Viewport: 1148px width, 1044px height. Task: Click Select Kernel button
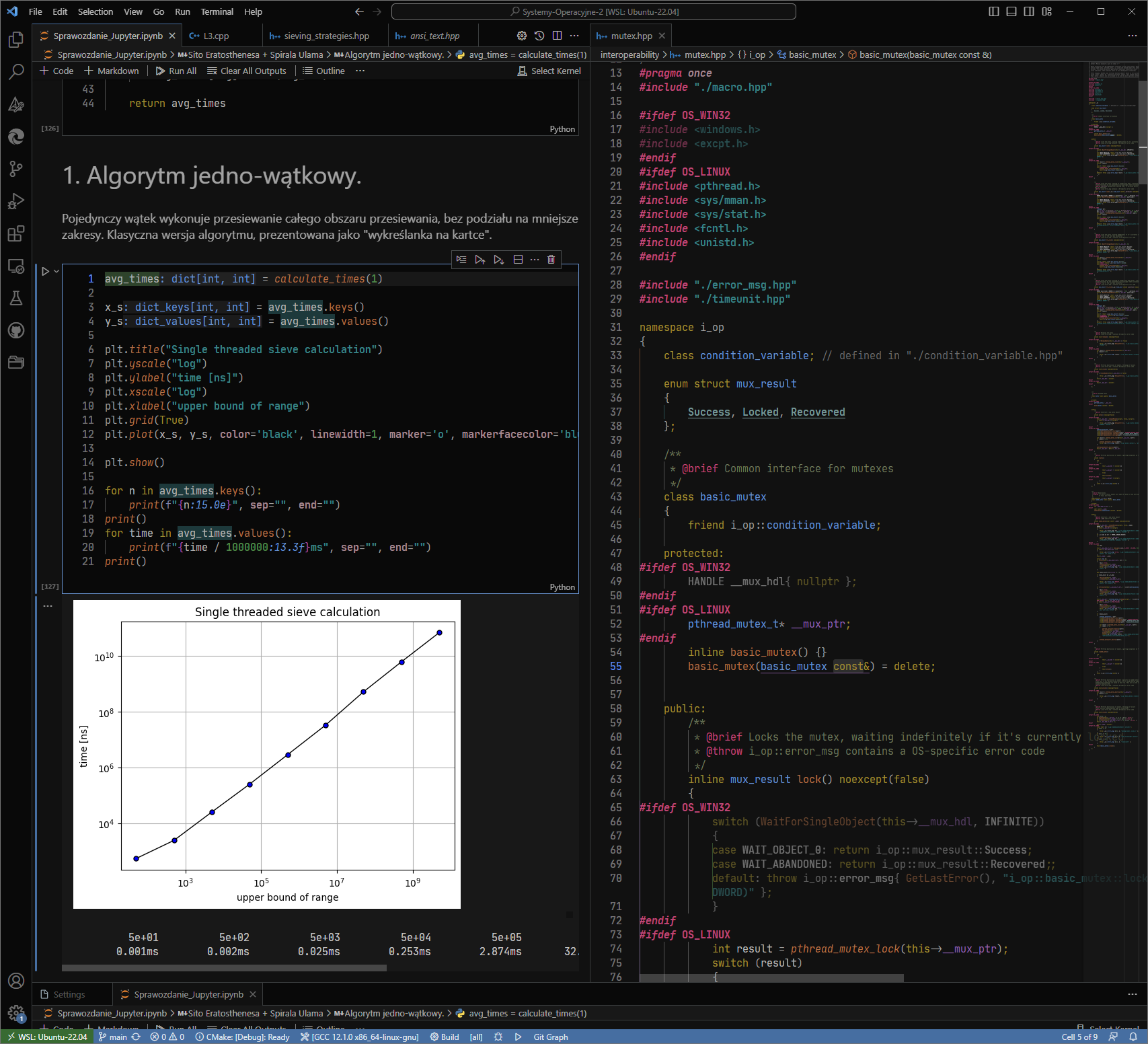click(549, 71)
